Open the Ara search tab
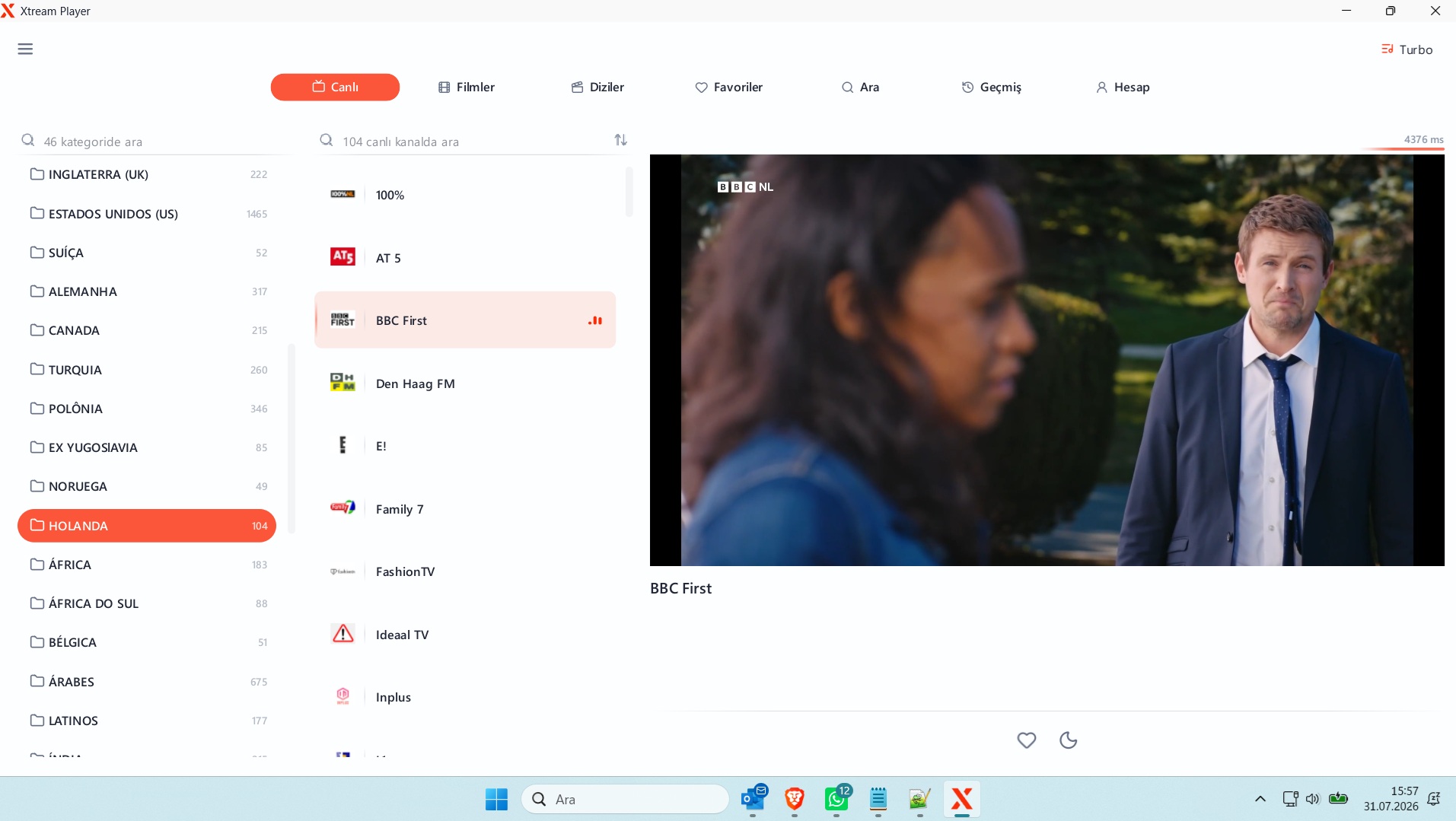 [x=860, y=88]
